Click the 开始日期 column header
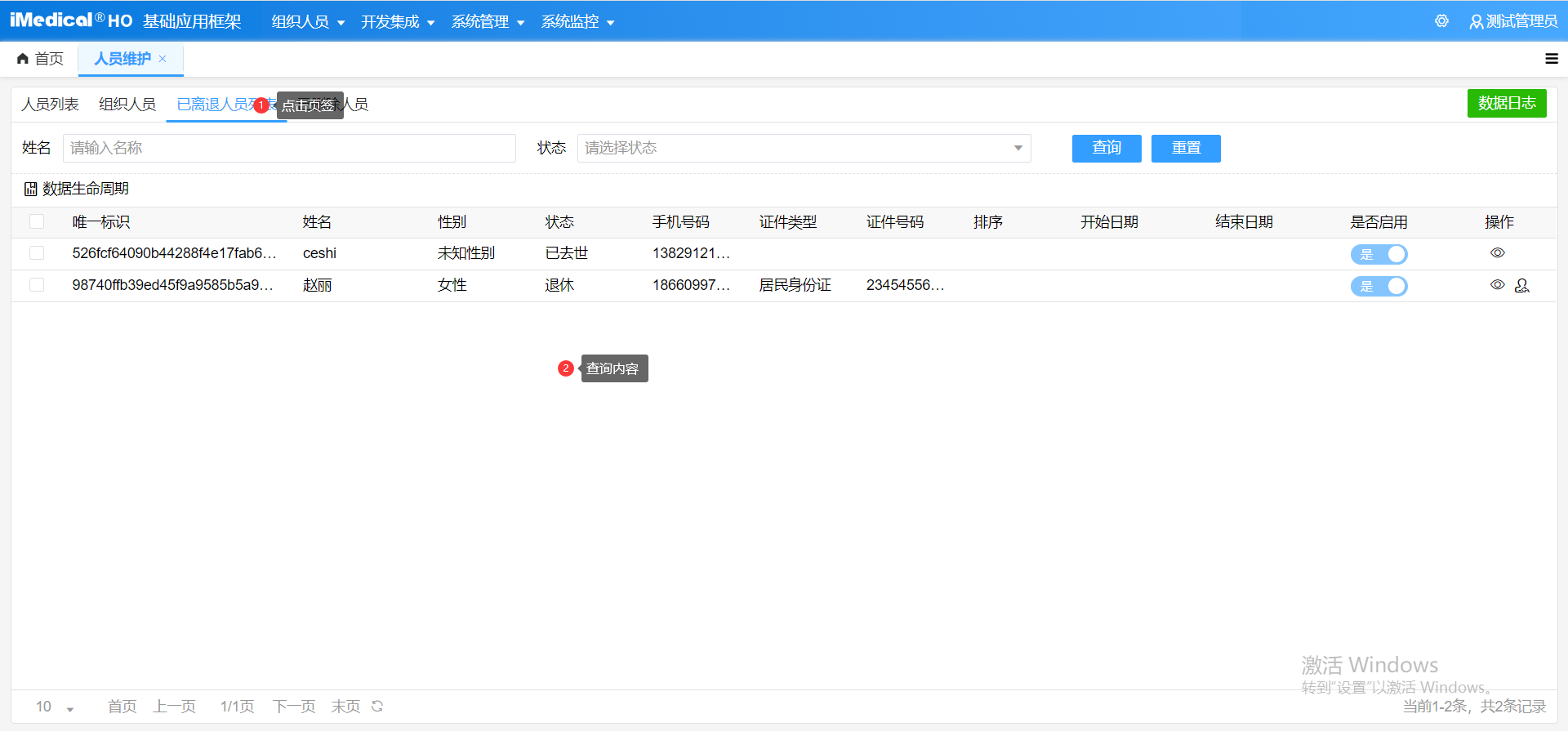This screenshot has width=1568, height=736. (x=1109, y=222)
